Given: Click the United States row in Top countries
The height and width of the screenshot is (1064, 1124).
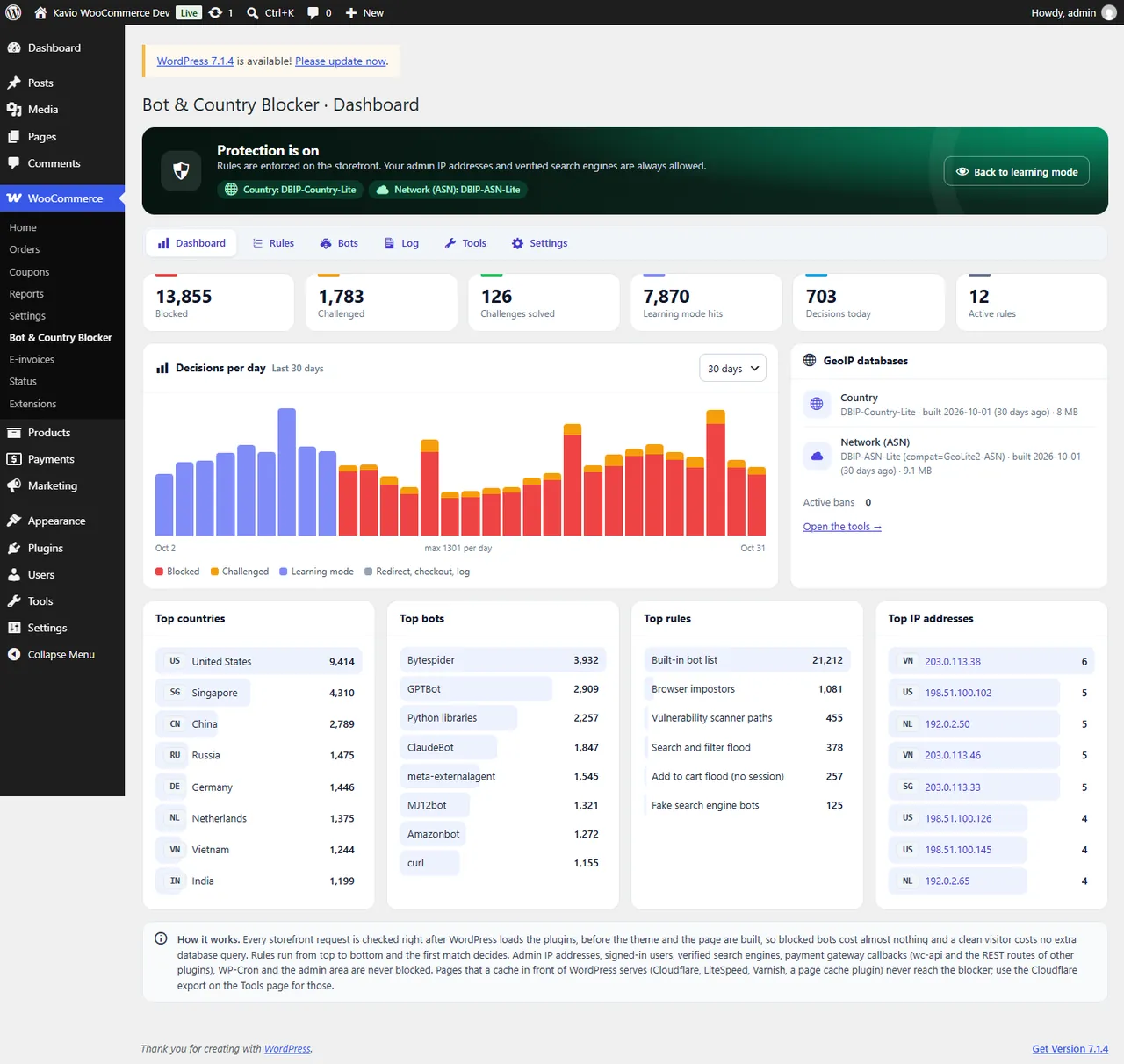Looking at the screenshot, I should click(x=258, y=661).
